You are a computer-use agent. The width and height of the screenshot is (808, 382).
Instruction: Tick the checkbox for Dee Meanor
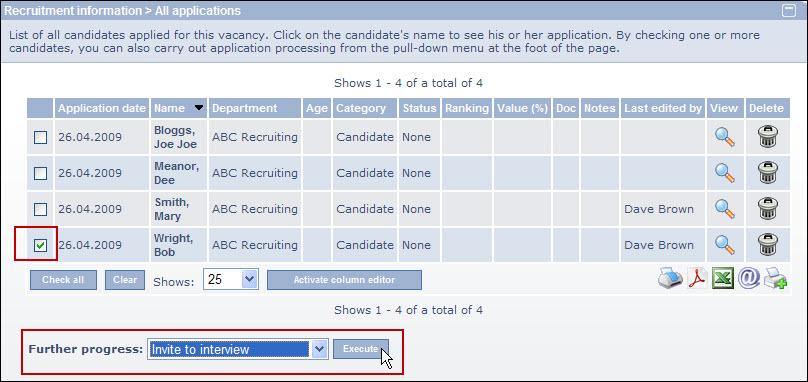click(x=40, y=174)
